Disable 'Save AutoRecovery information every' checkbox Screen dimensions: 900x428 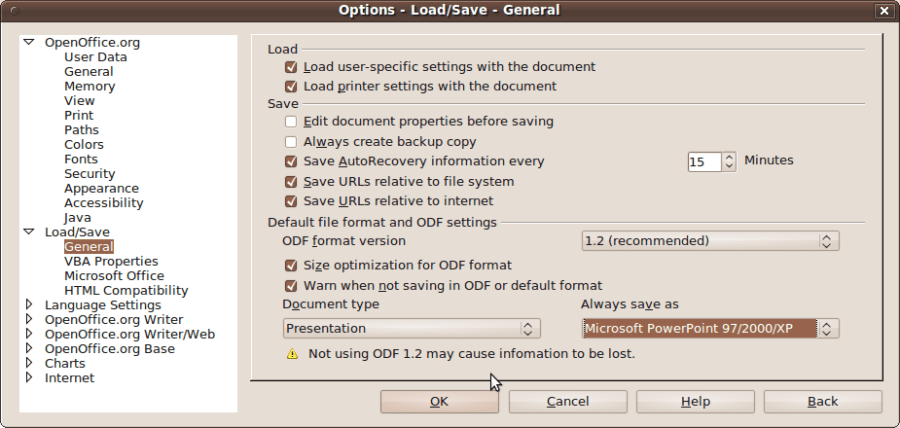(x=291, y=162)
